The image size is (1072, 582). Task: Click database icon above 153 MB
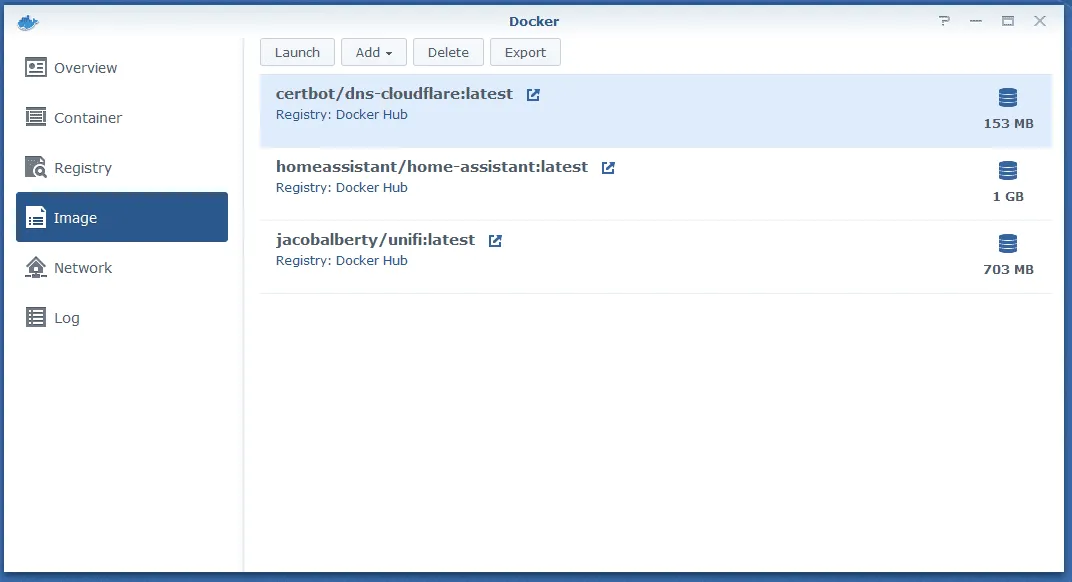(1008, 98)
